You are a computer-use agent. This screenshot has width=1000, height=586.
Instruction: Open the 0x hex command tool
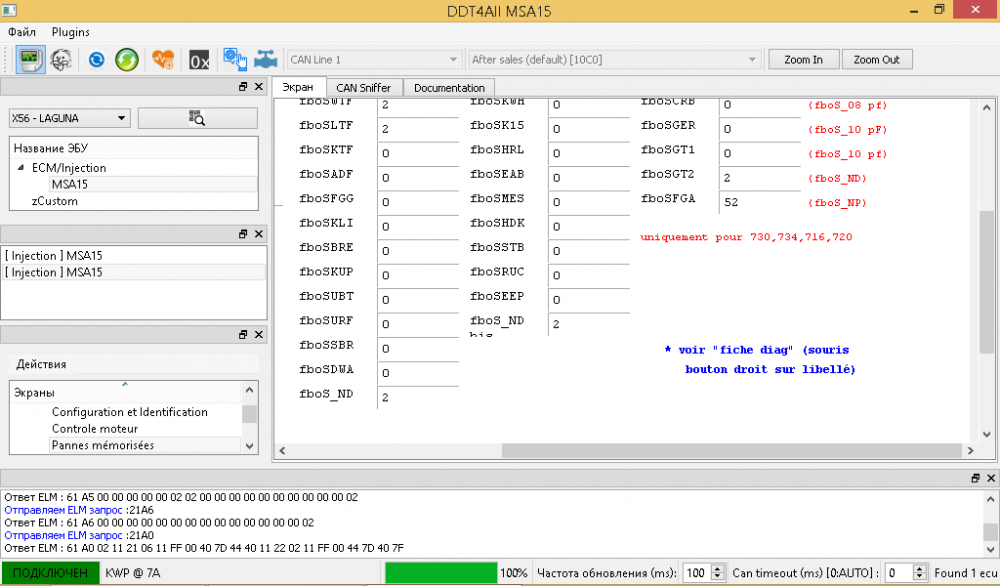point(199,61)
